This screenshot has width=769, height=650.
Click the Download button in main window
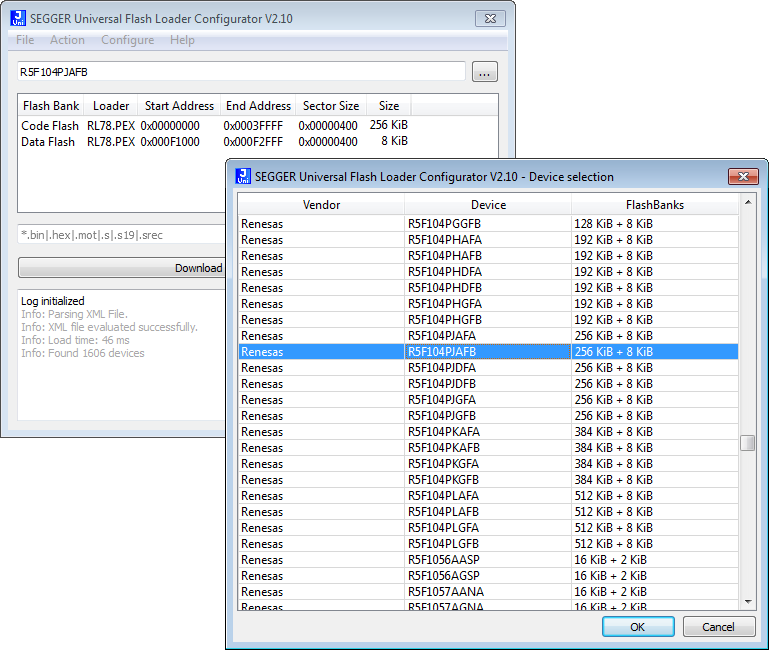coord(122,268)
